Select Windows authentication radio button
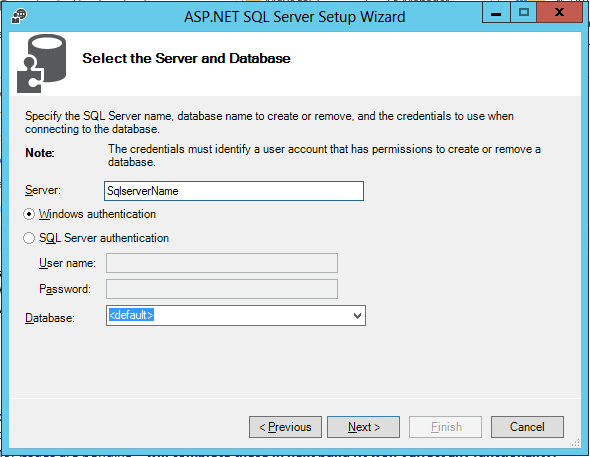The image size is (590, 457). pos(29,214)
